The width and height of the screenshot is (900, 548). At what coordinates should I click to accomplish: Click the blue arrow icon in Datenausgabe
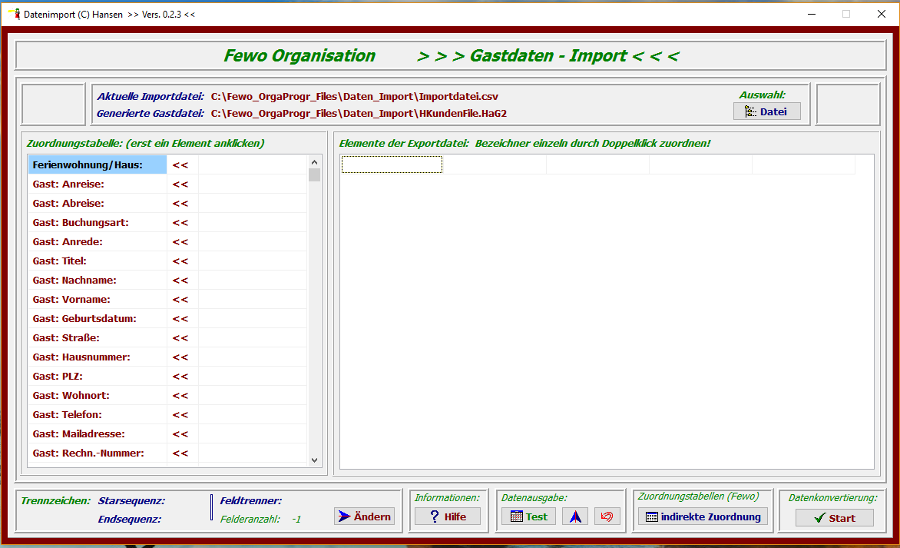click(x=575, y=517)
